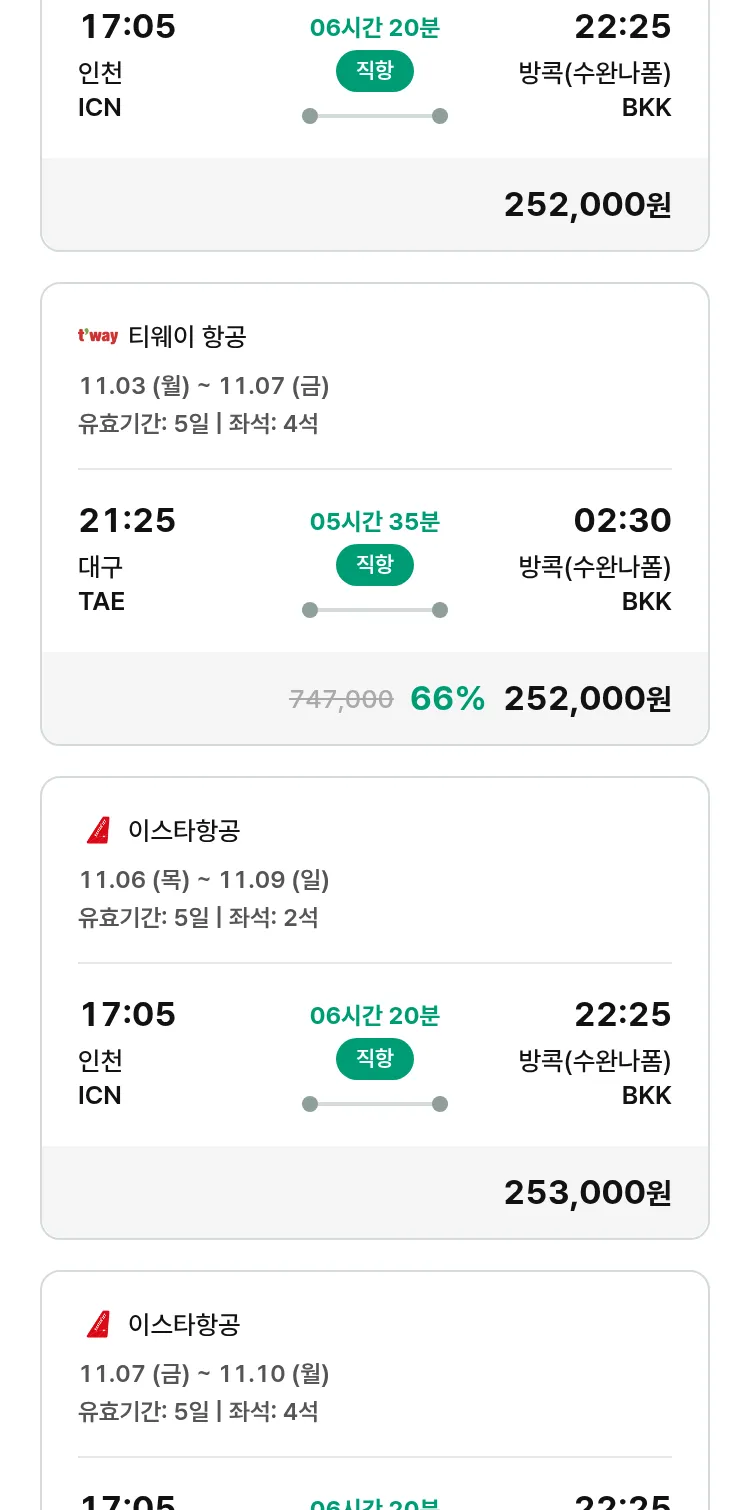This screenshot has width=750, height=1510.
Task: Tap the 02:30 arrival time
Action: pyautogui.click(x=622, y=520)
